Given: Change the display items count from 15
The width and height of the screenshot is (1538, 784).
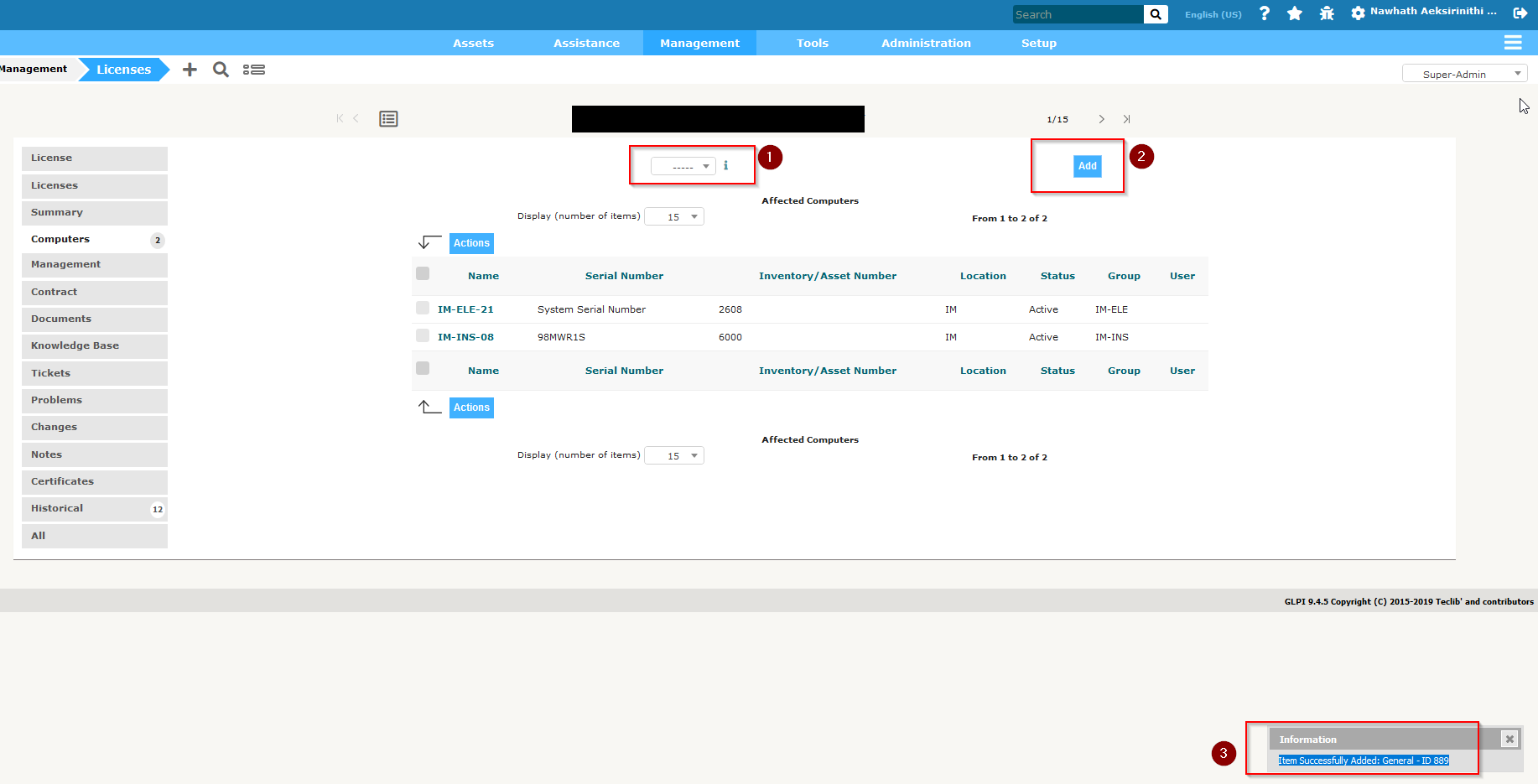Looking at the screenshot, I should pos(674,216).
